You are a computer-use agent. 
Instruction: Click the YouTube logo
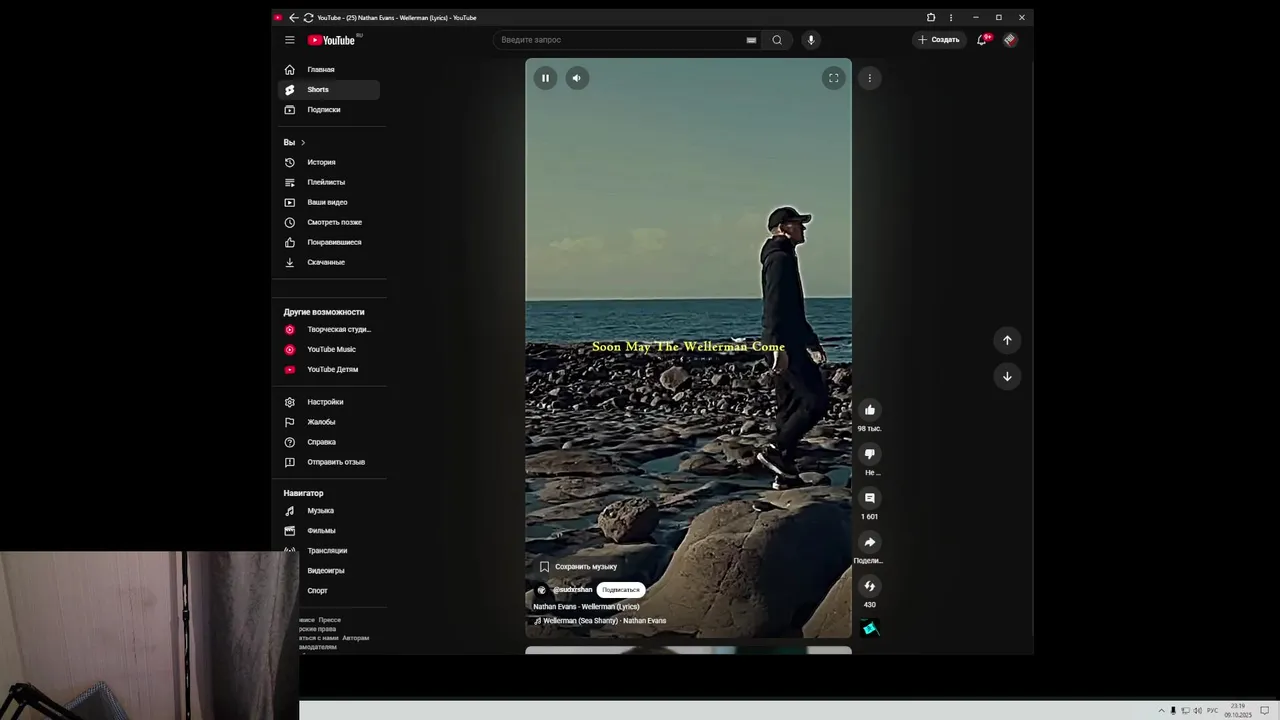click(331, 40)
